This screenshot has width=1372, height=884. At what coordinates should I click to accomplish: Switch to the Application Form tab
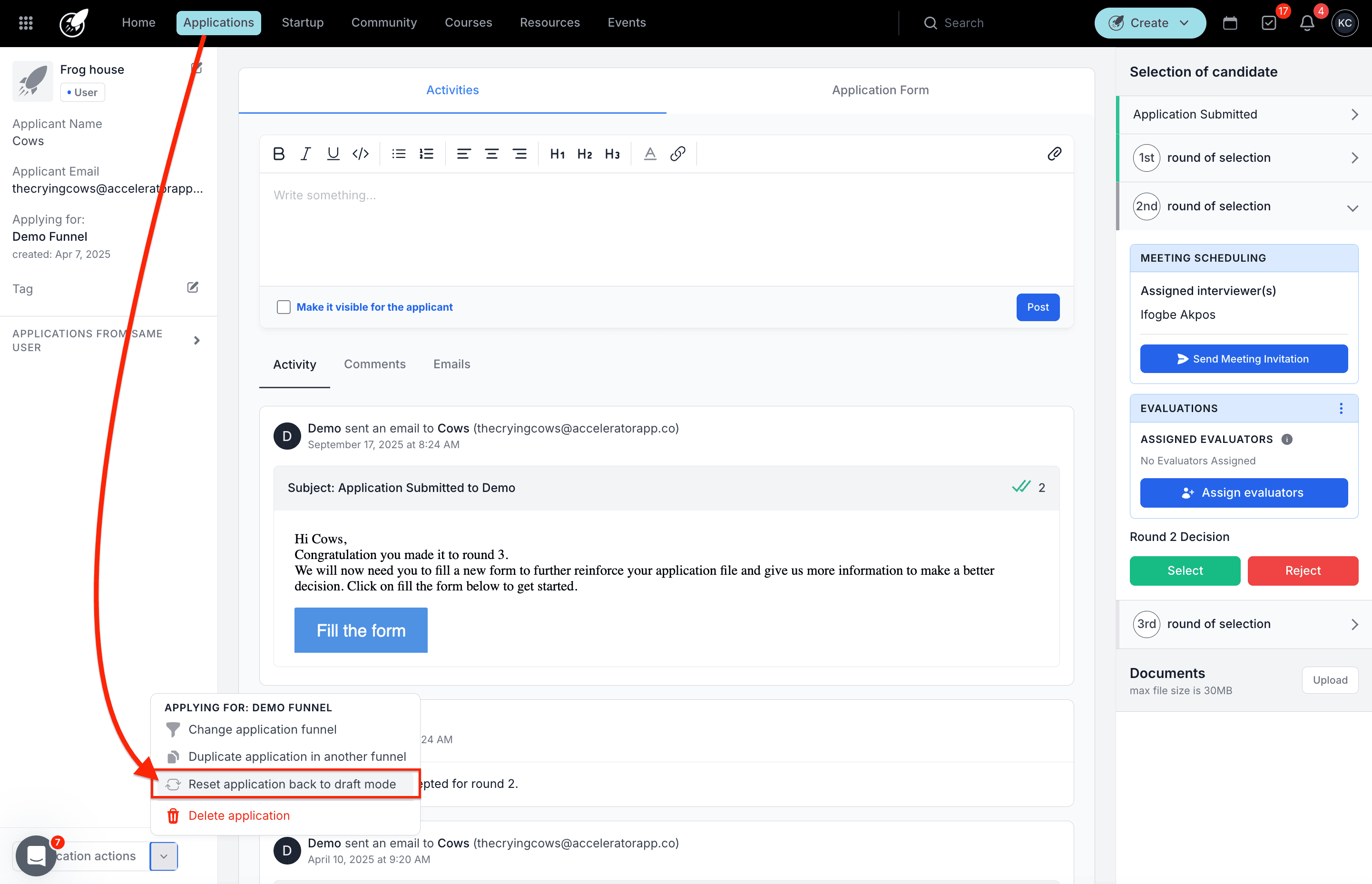(880, 90)
